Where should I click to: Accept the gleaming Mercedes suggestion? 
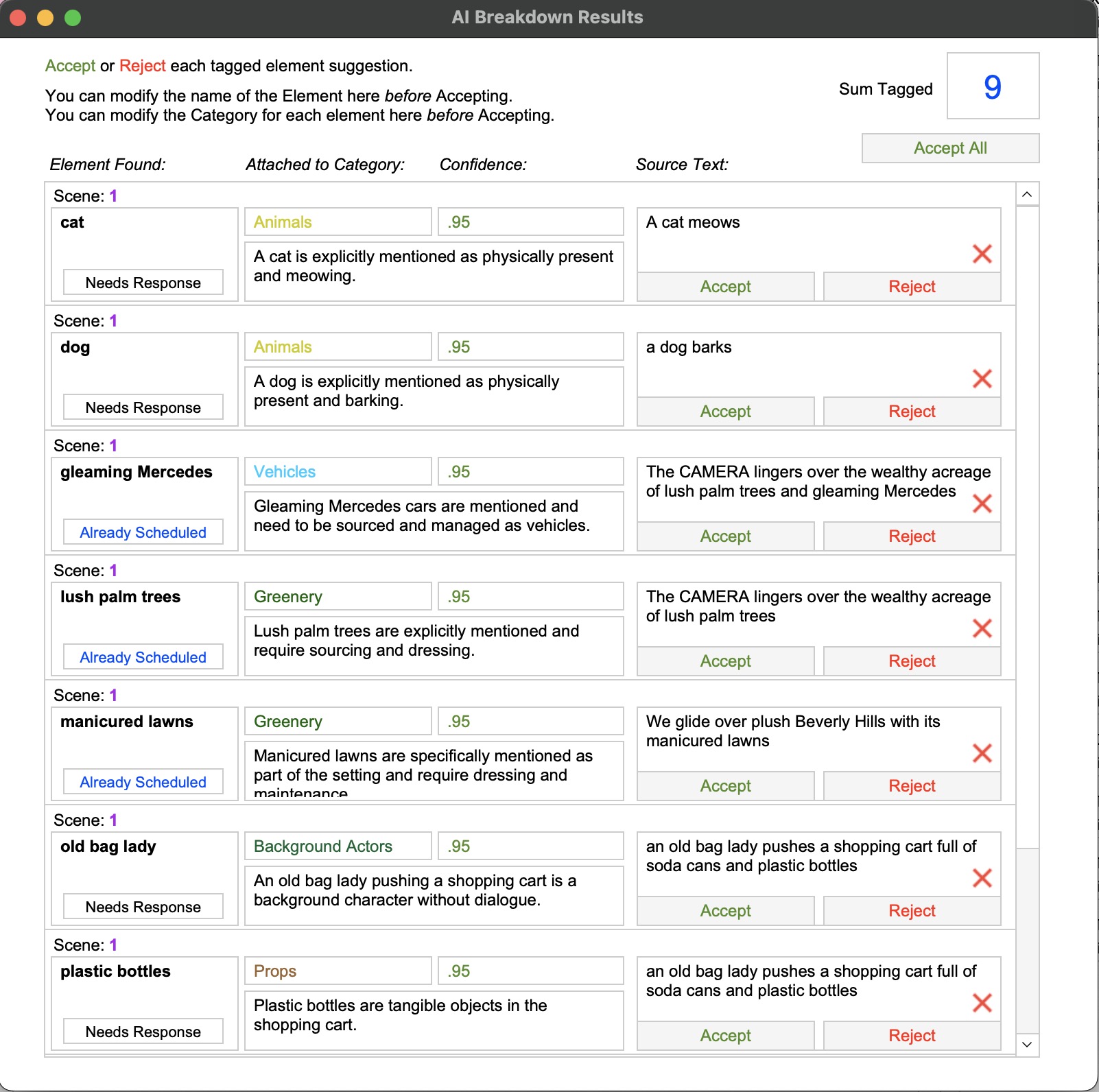pos(726,536)
